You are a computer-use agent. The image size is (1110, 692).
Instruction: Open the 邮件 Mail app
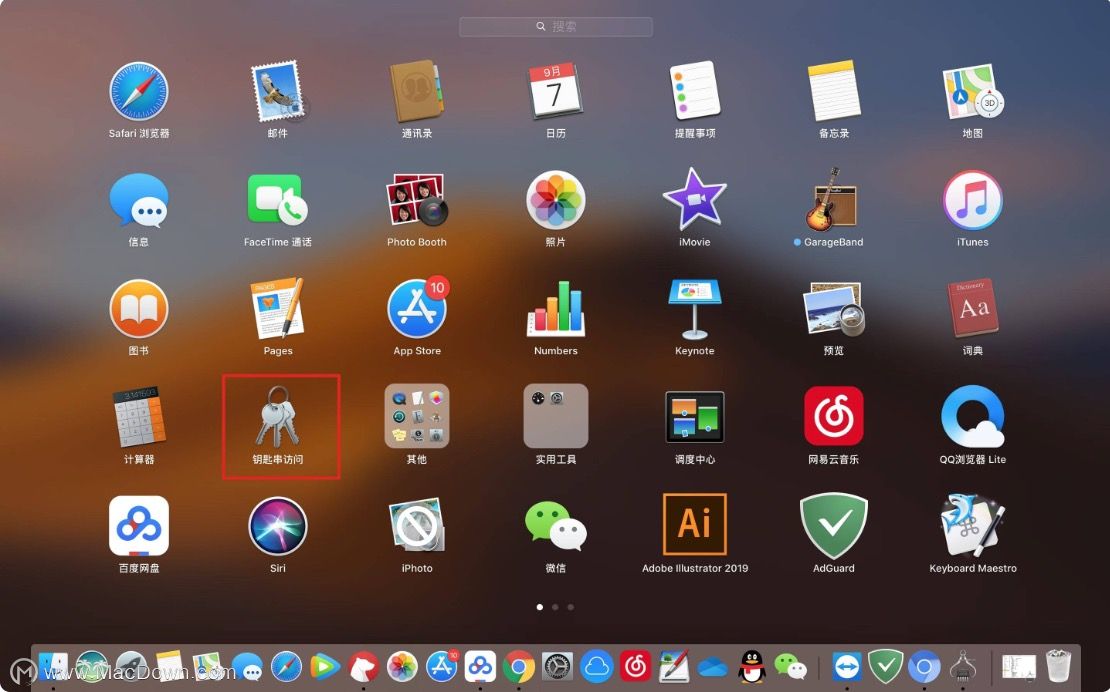click(278, 91)
